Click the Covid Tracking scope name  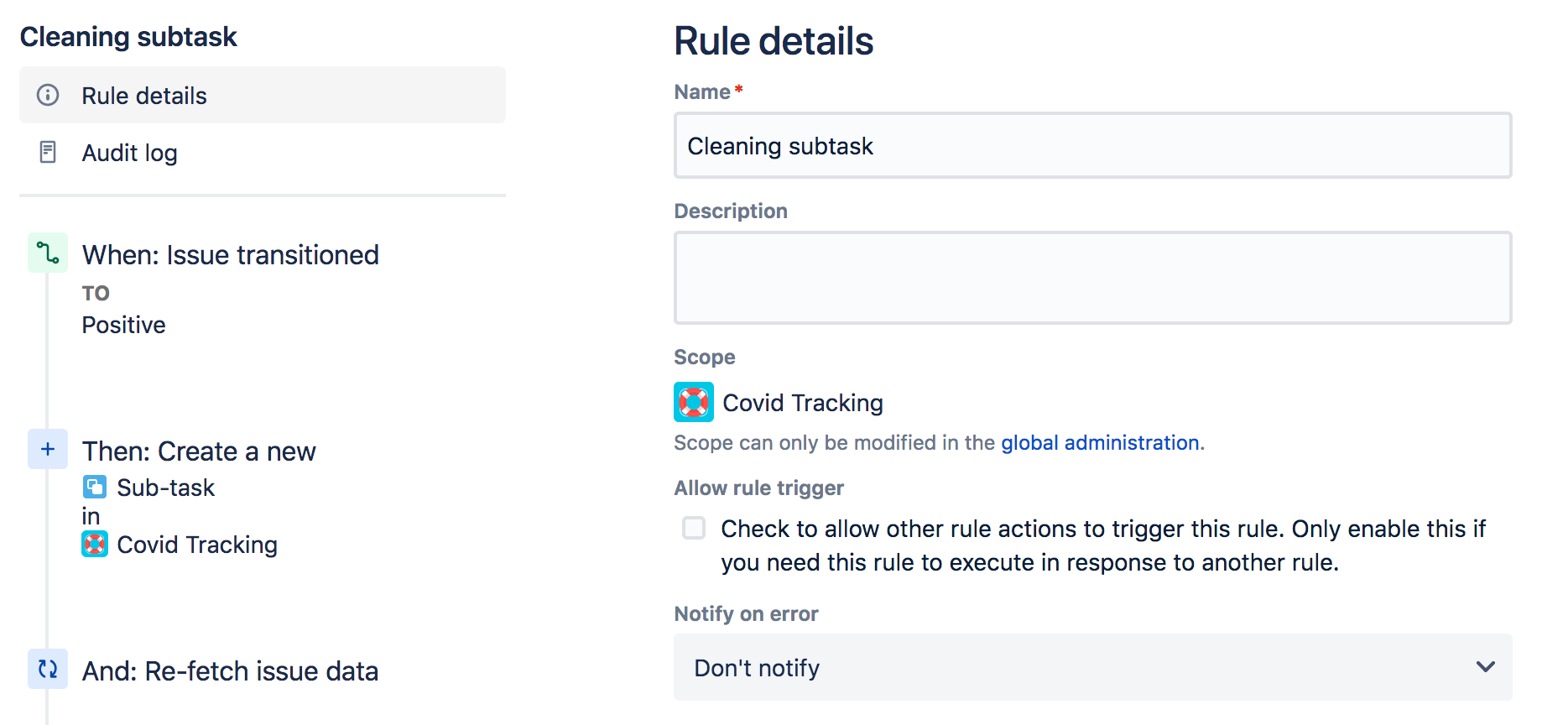point(803,403)
